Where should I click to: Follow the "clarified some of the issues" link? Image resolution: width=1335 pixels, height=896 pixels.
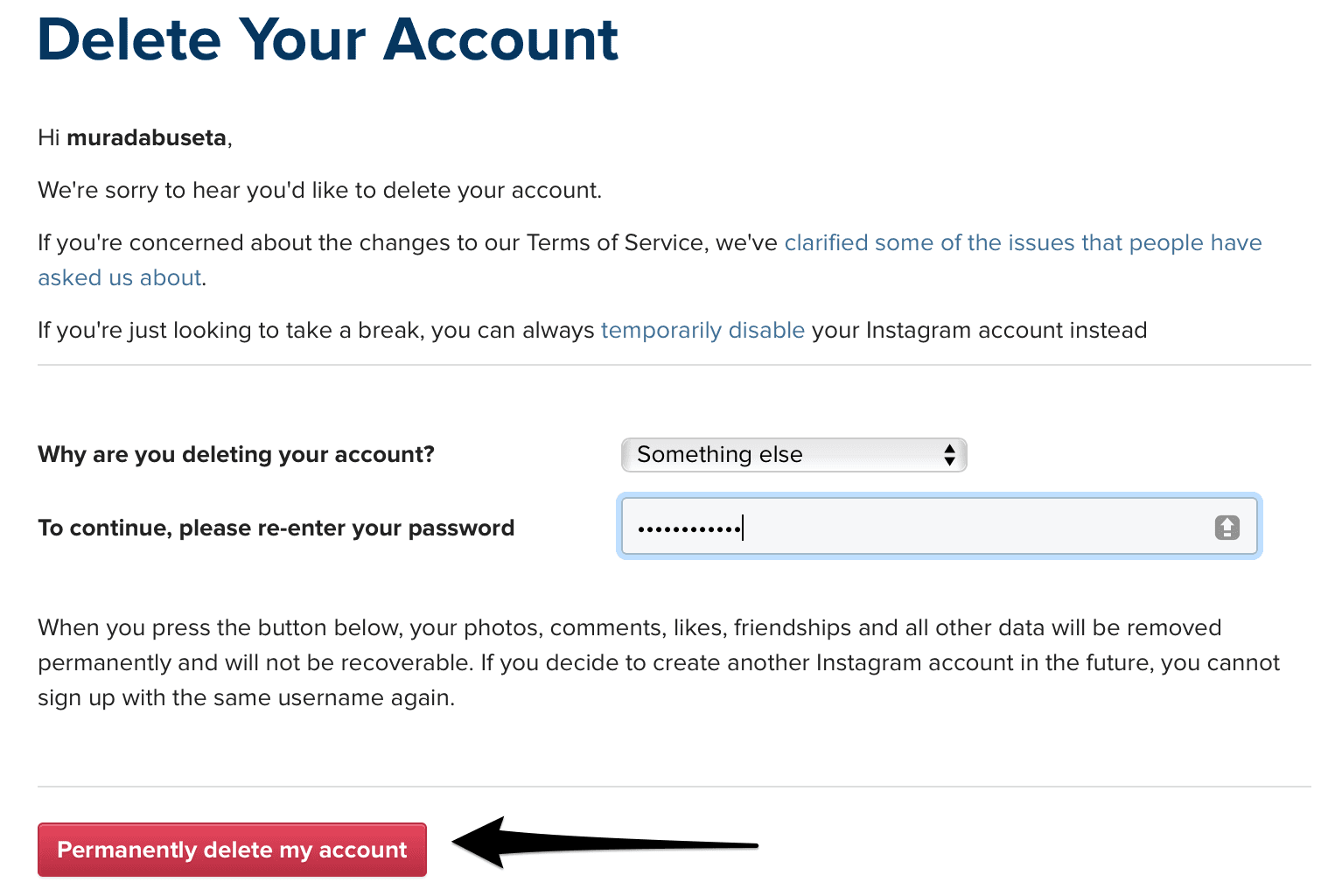(x=1022, y=243)
